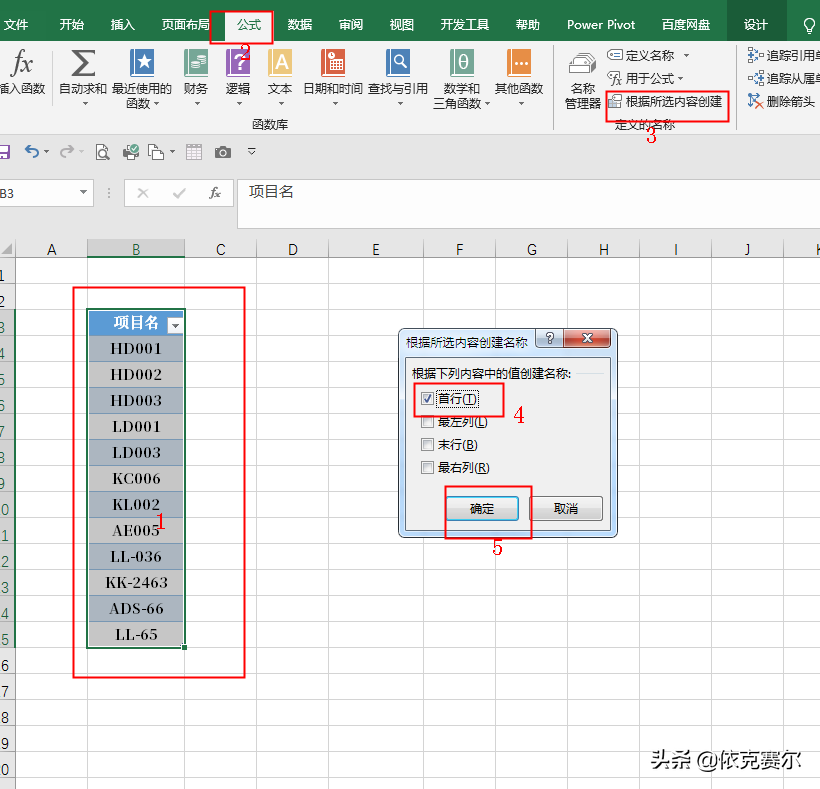The width and height of the screenshot is (820, 789).
Task: Open Math and Trig (数学和三角函数) icon
Action: (x=462, y=63)
